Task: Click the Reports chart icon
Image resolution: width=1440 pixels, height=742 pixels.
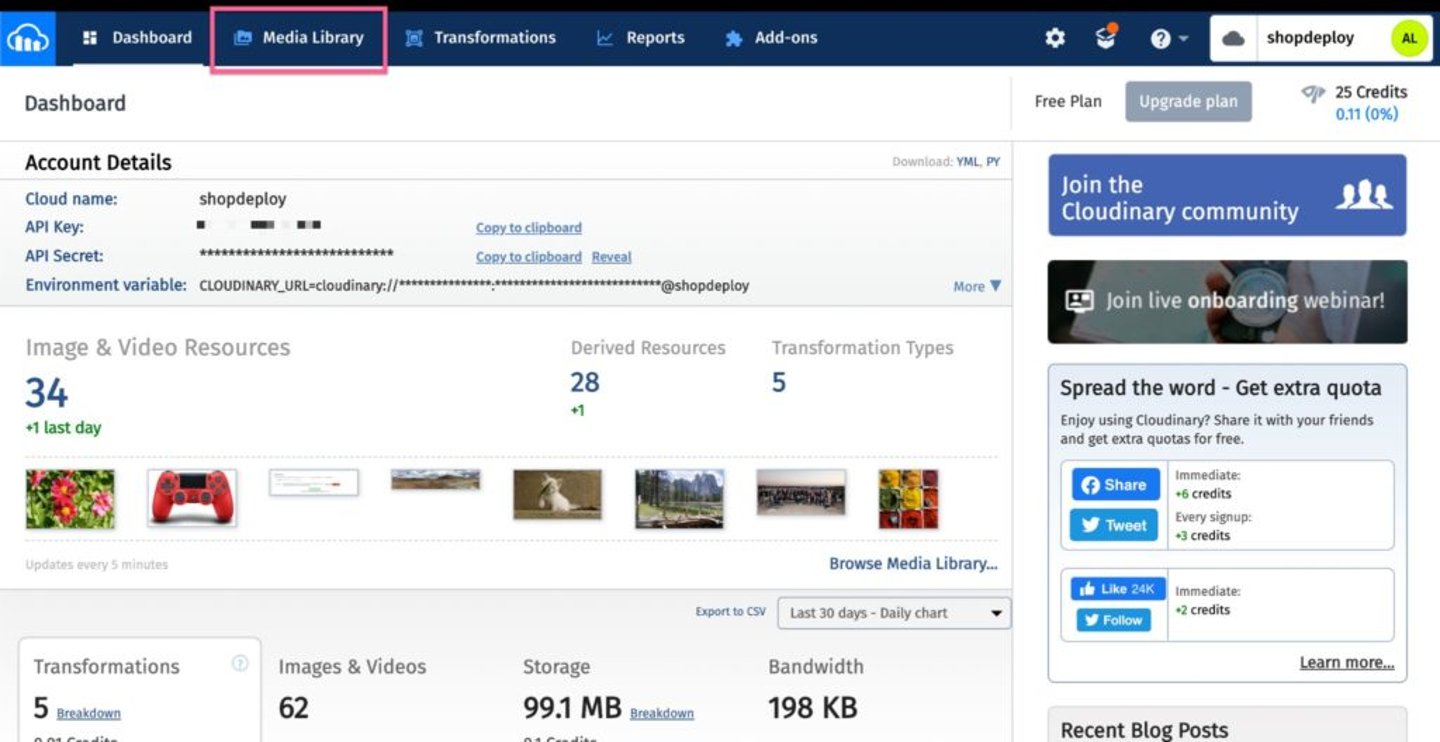Action: 604,37
